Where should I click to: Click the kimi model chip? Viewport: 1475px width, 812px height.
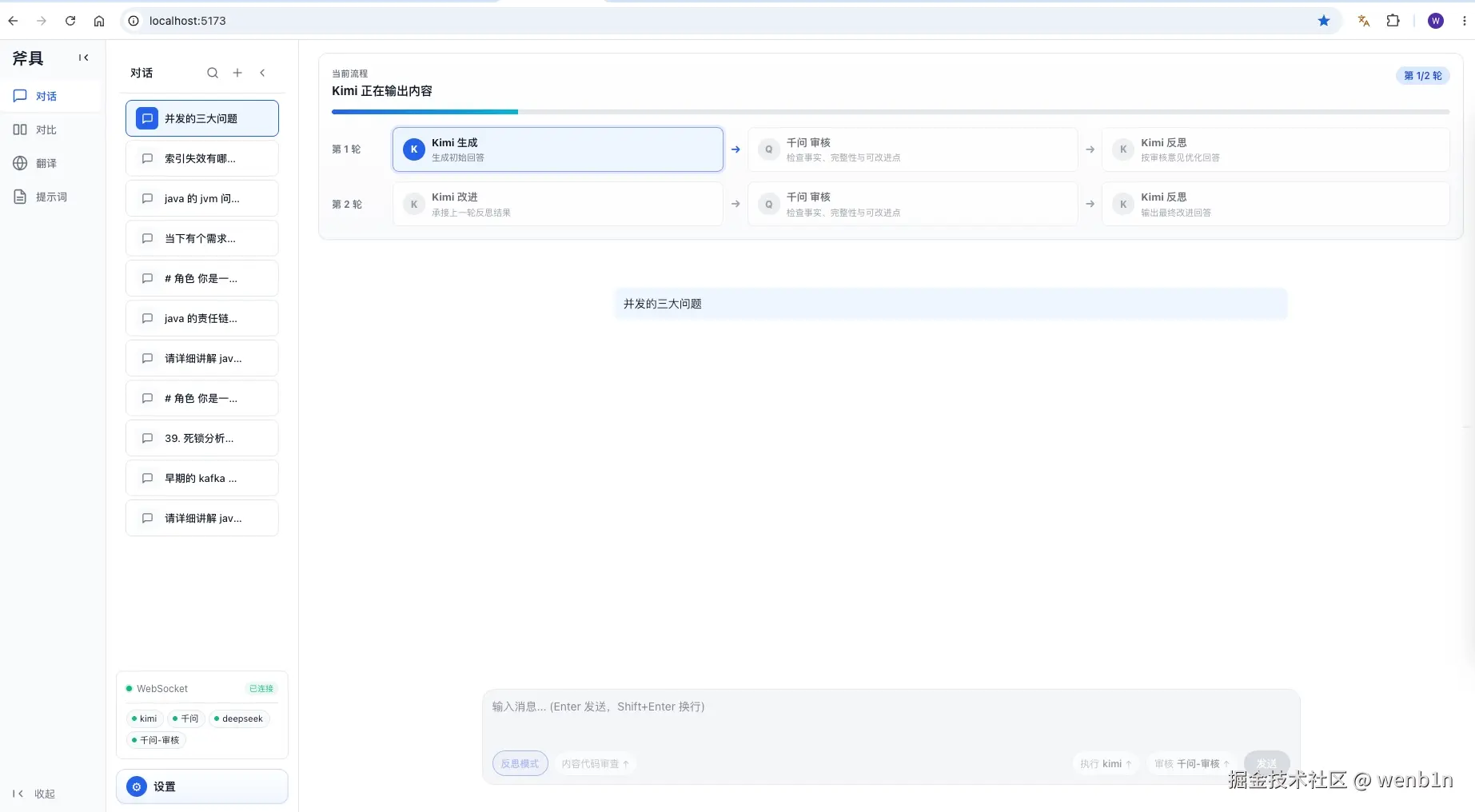[x=145, y=718]
